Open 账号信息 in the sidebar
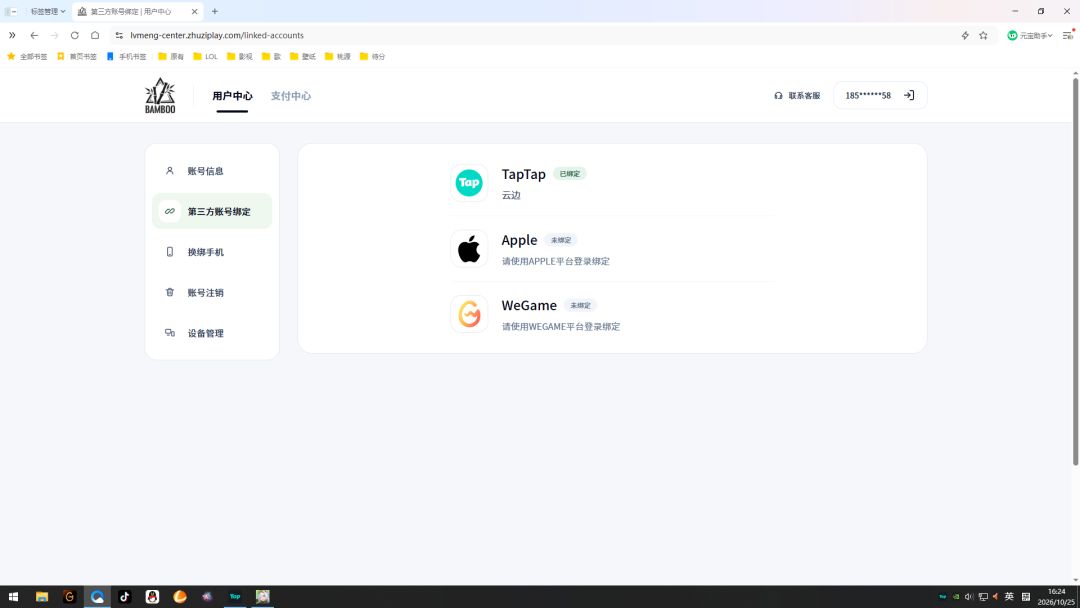 (212, 171)
